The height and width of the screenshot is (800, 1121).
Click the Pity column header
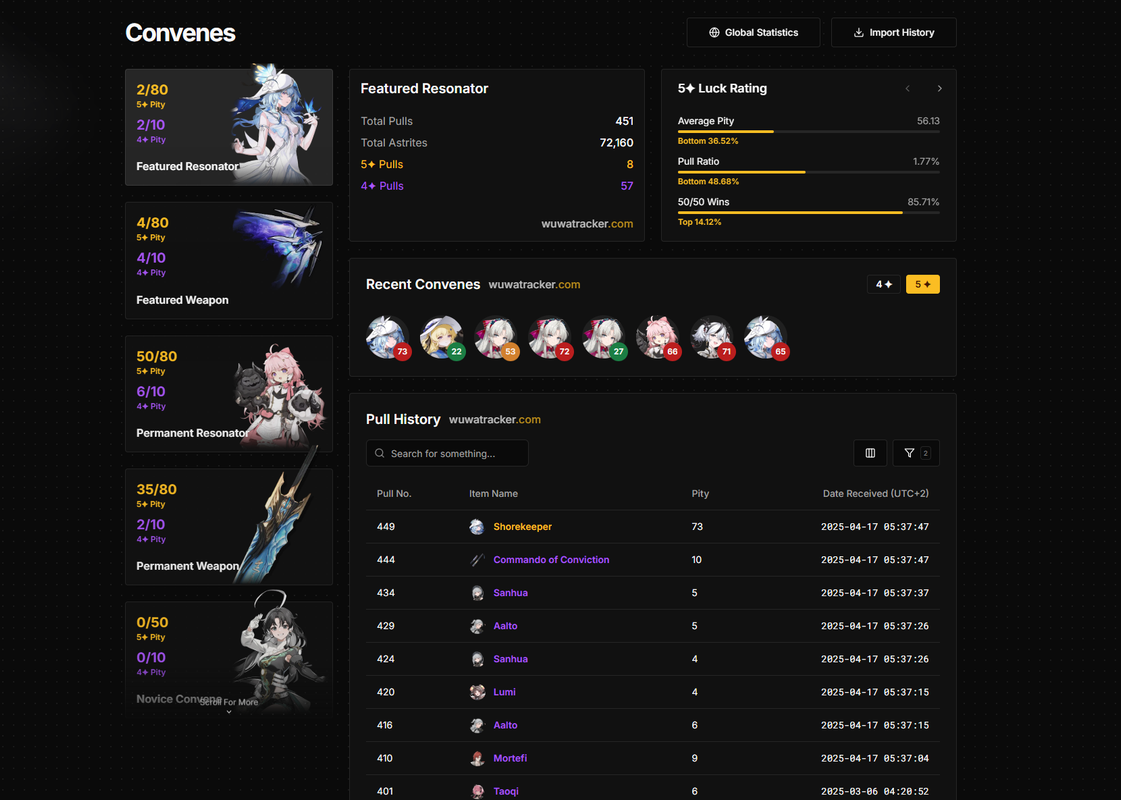click(700, 493)
